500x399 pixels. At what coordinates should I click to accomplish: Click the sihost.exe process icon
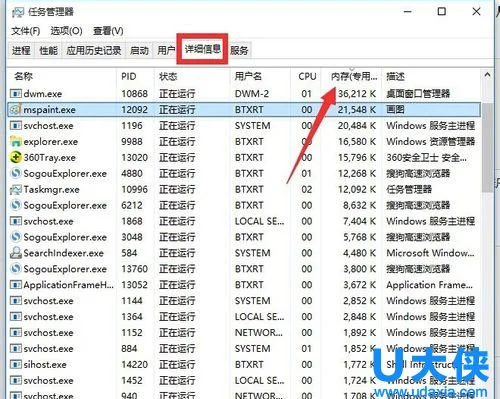16,364
